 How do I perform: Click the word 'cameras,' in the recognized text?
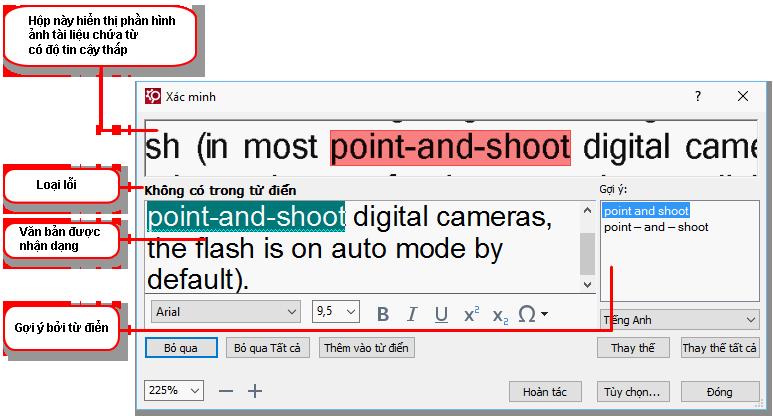click(x=494, y=216)
